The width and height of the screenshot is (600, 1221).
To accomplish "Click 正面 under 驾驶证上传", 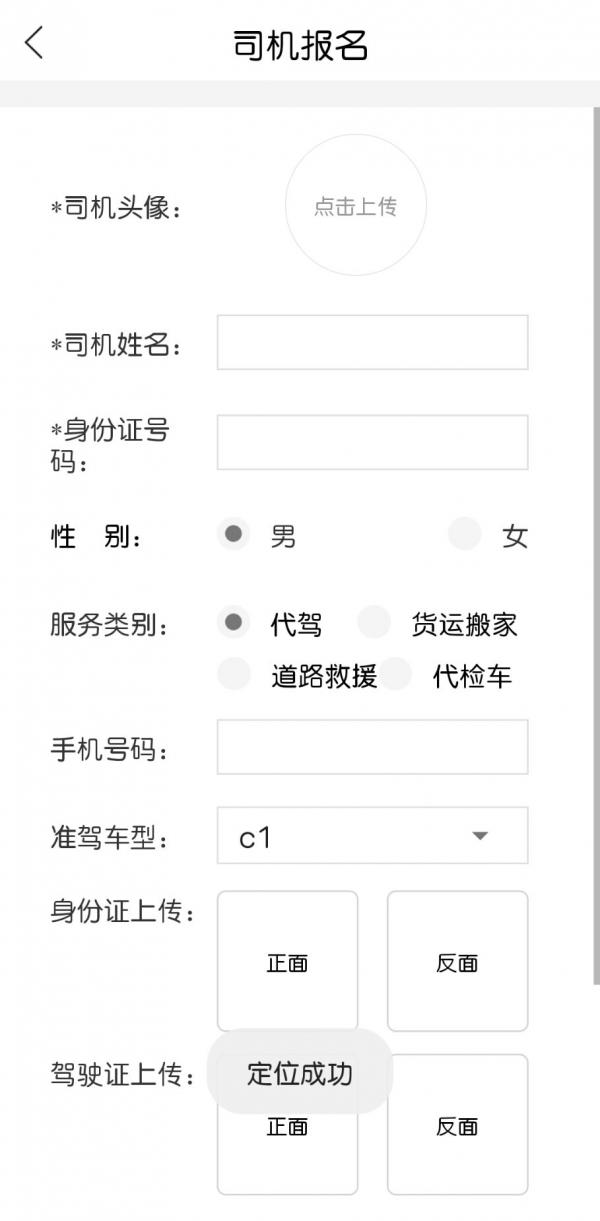I will coord(287,1126).
